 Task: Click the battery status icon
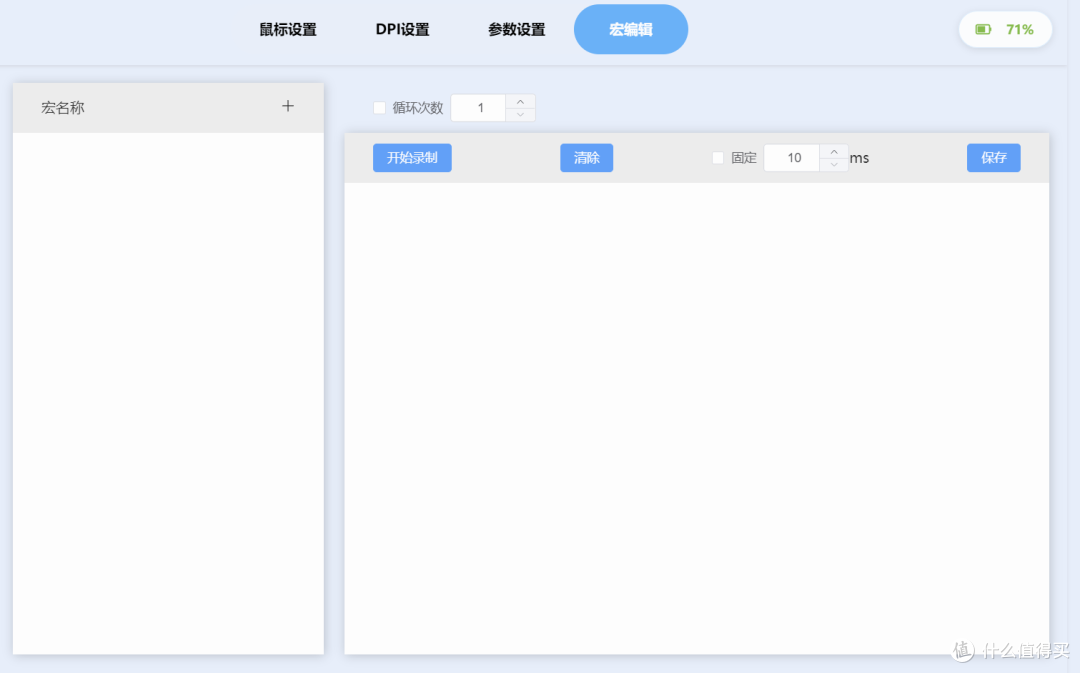pos(983,30)
